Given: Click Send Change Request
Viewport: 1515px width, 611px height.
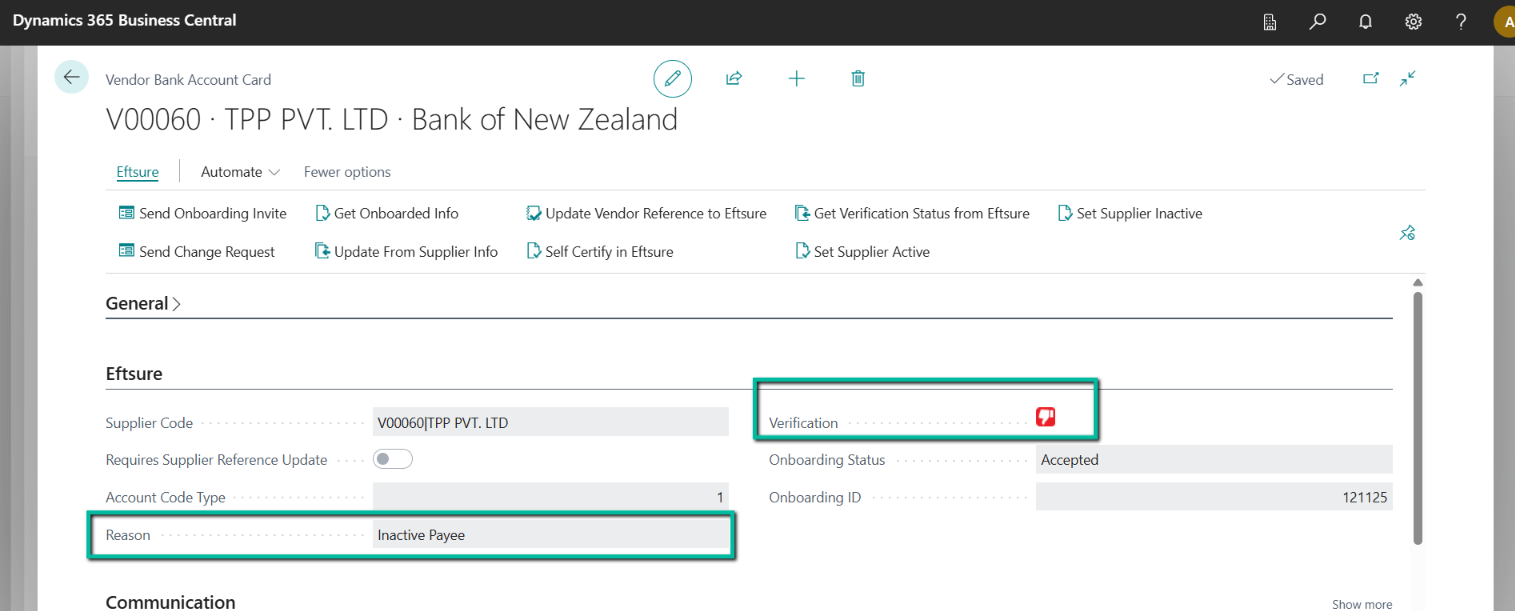Looking at the screenshot, I should (x=197, y=252).
